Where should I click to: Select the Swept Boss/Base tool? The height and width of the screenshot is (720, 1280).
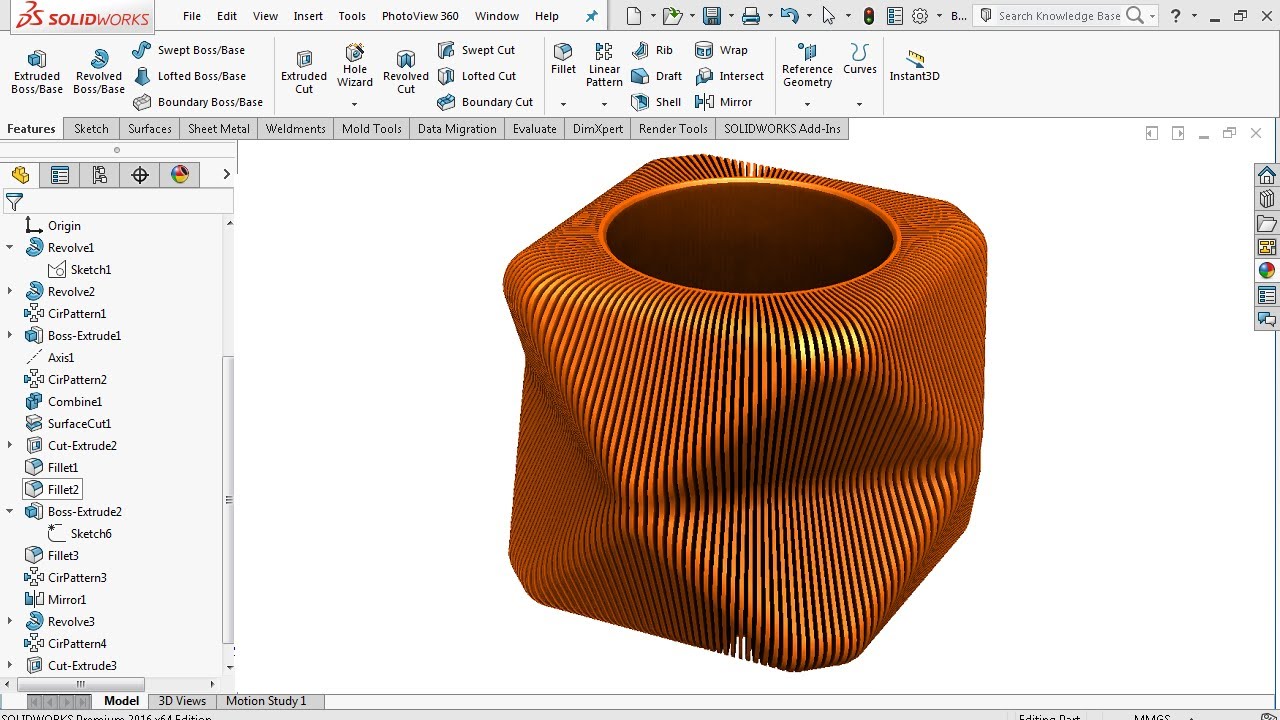click(189, 50)
